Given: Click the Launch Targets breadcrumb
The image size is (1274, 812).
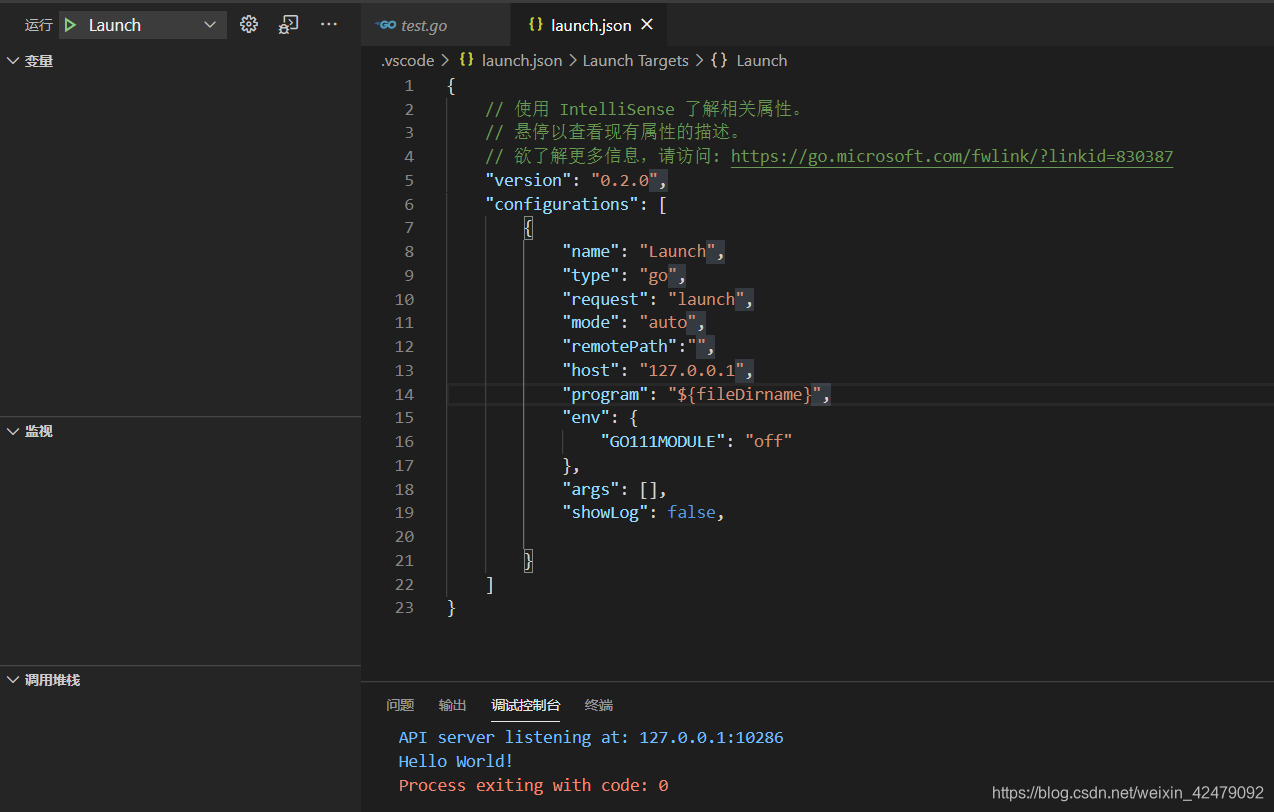Looking at the screenshot, I should (636, 61).
